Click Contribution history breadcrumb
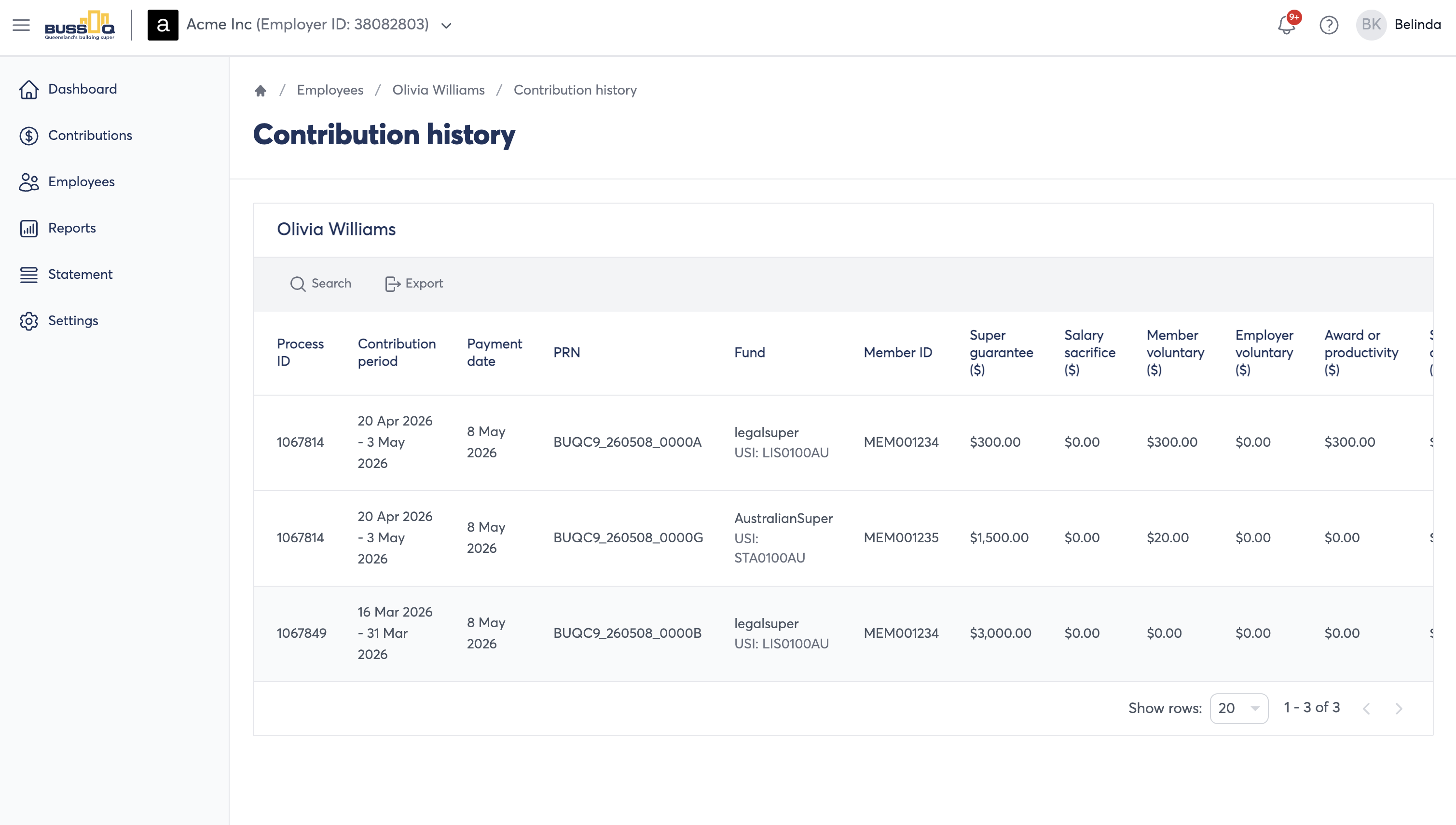 575,90
